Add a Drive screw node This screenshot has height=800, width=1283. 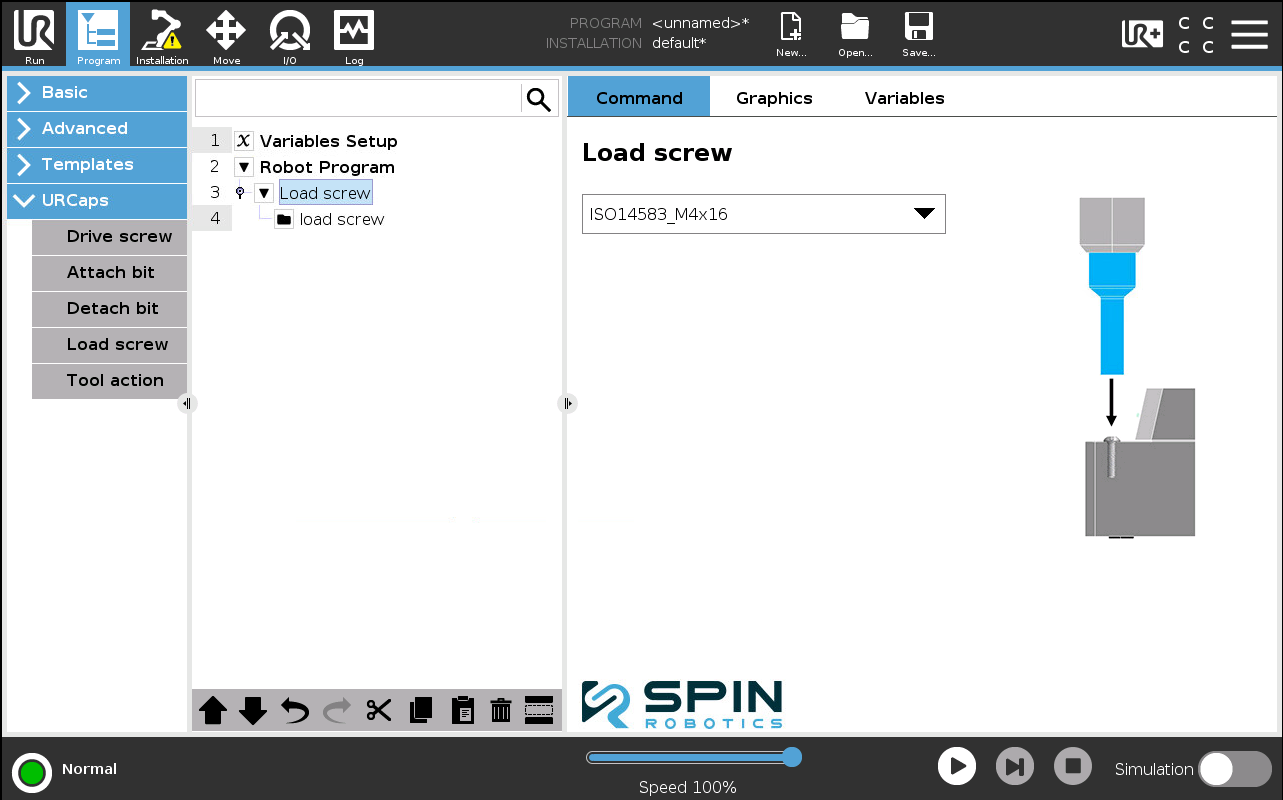coord(110,237)
